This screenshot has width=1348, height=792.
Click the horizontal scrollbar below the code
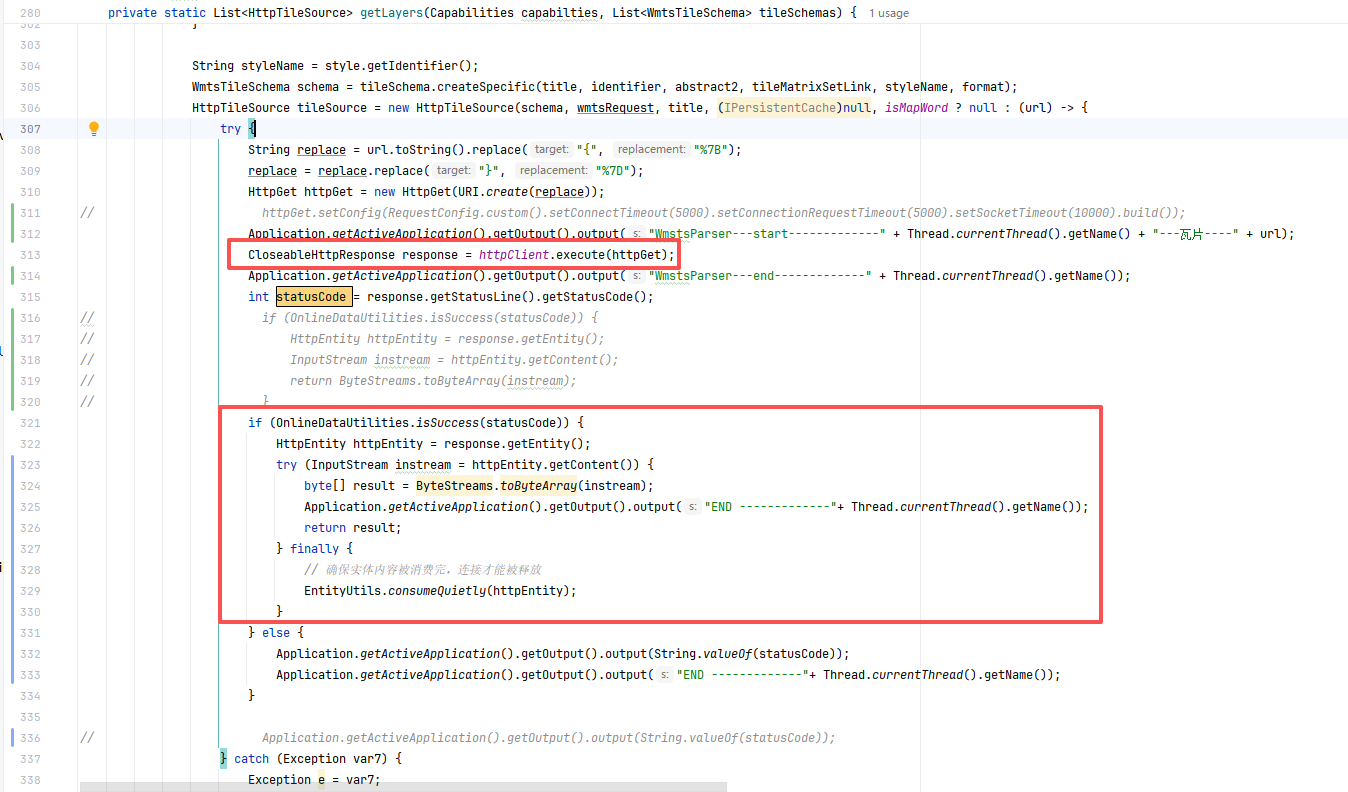pyautogui.click(x=405, y=787)
